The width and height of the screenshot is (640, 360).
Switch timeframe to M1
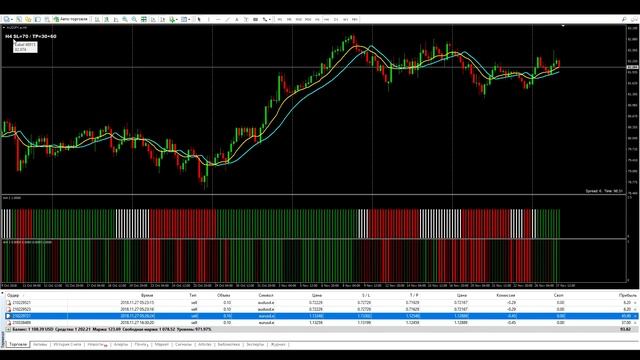pos(280,19)
